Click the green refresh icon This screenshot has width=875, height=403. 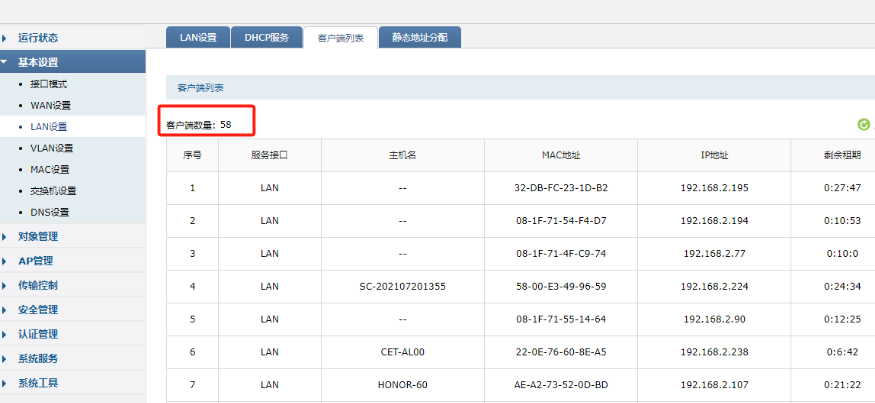tap(863, 125)
